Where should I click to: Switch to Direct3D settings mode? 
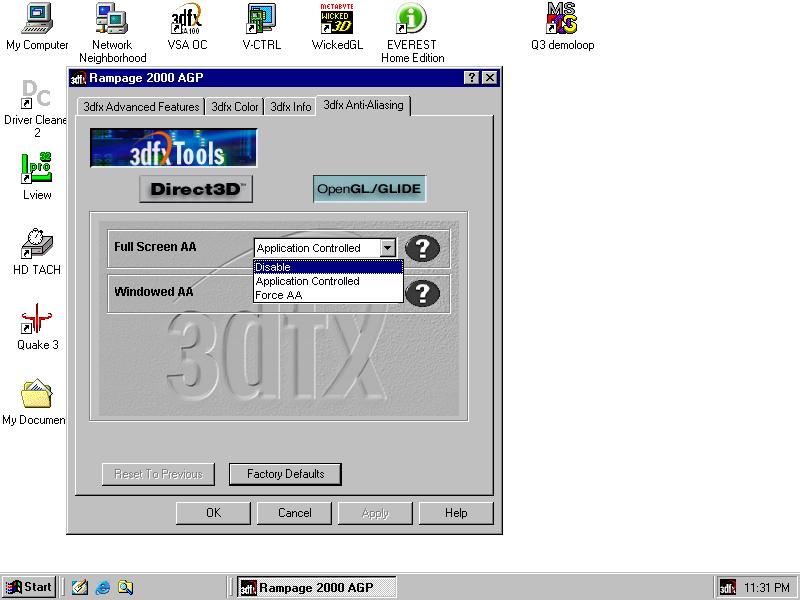pos(196,189)
